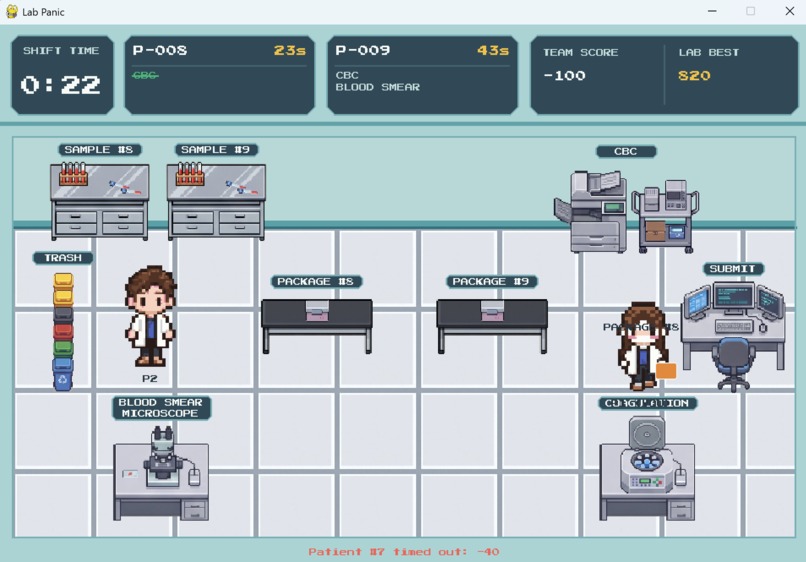This screenshot has height=562, width=806.
Task: Click the coagulation station label
Action: pyautogui.click(x=647, y=403)
